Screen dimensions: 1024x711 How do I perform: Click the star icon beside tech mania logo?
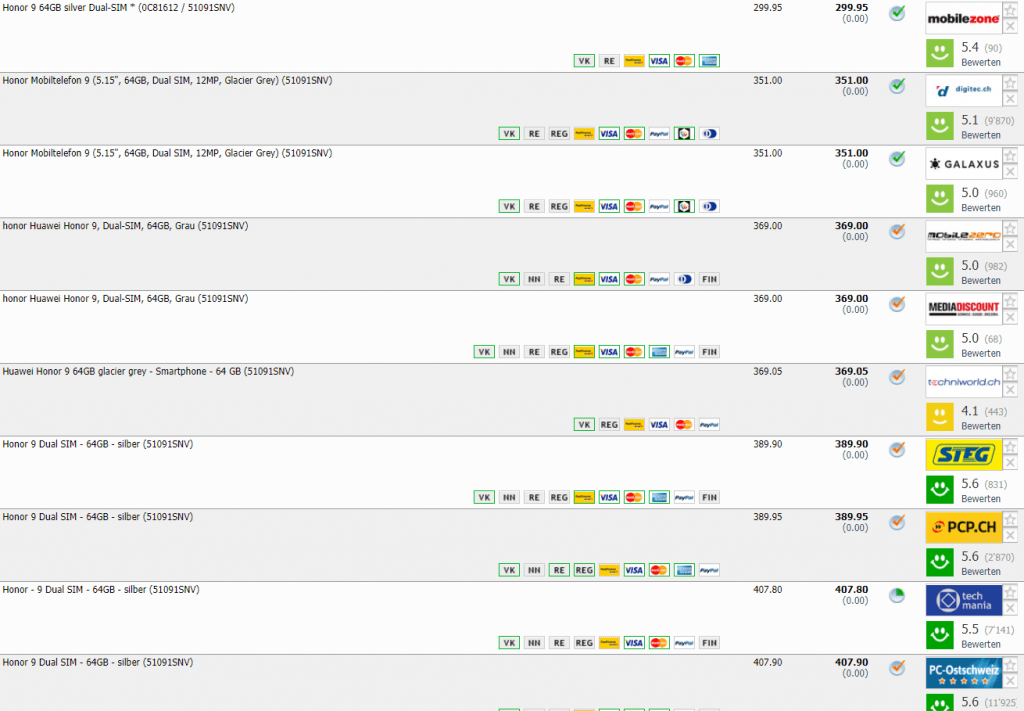[x=1010, y=592]
